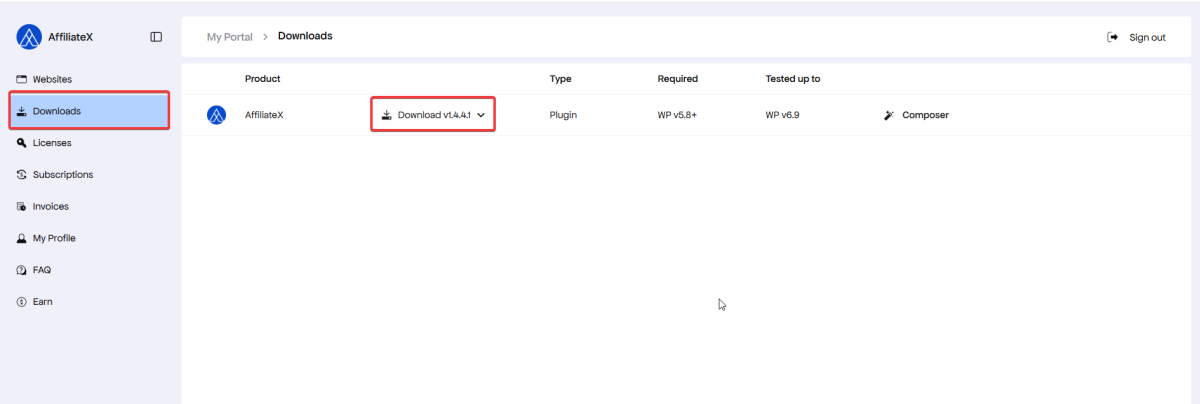Screen dimensions: 1200x404
Task: Click the Product column header
Action: coord(263,79)
